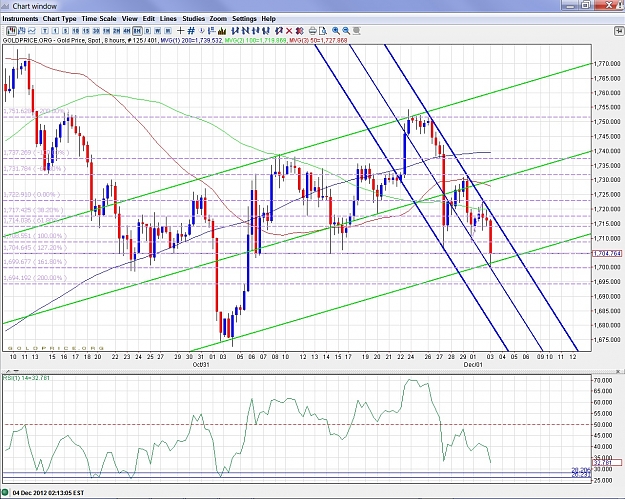The height and width of the screenshot is (499, 625).
Task: Toggle the tick (T) timeframe
Action: (x=45, y=31)
